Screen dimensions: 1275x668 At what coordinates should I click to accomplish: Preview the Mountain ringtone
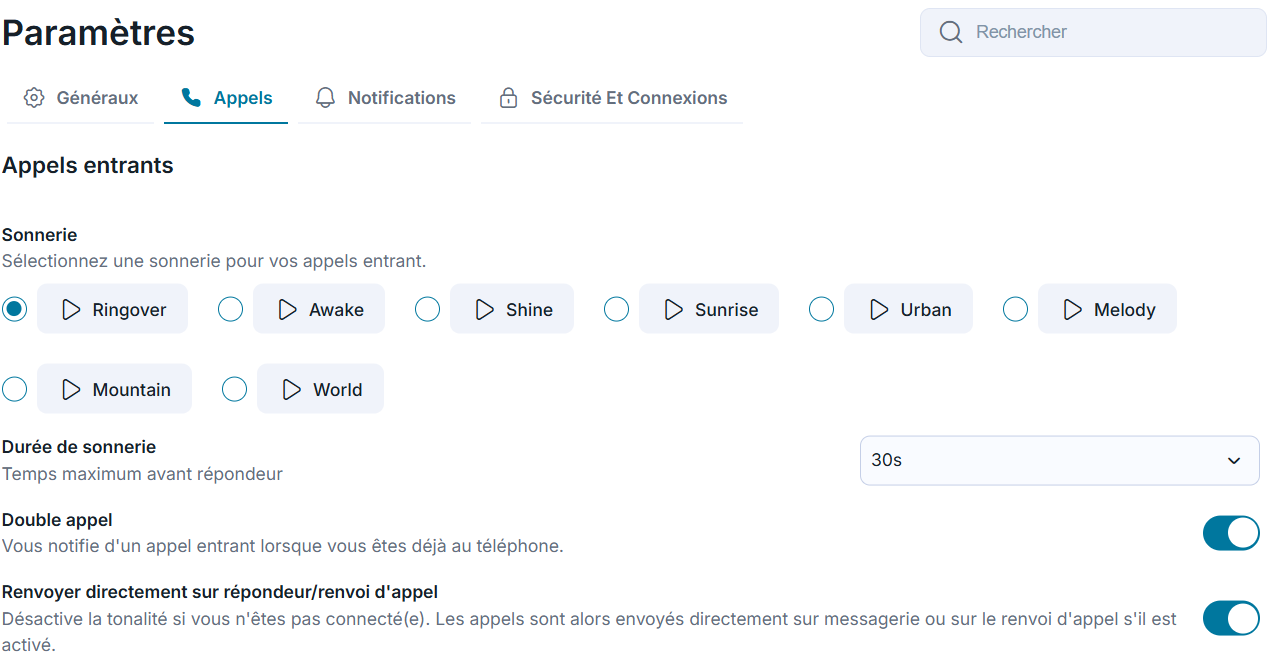pyautogui.click(x=114, y=389)
